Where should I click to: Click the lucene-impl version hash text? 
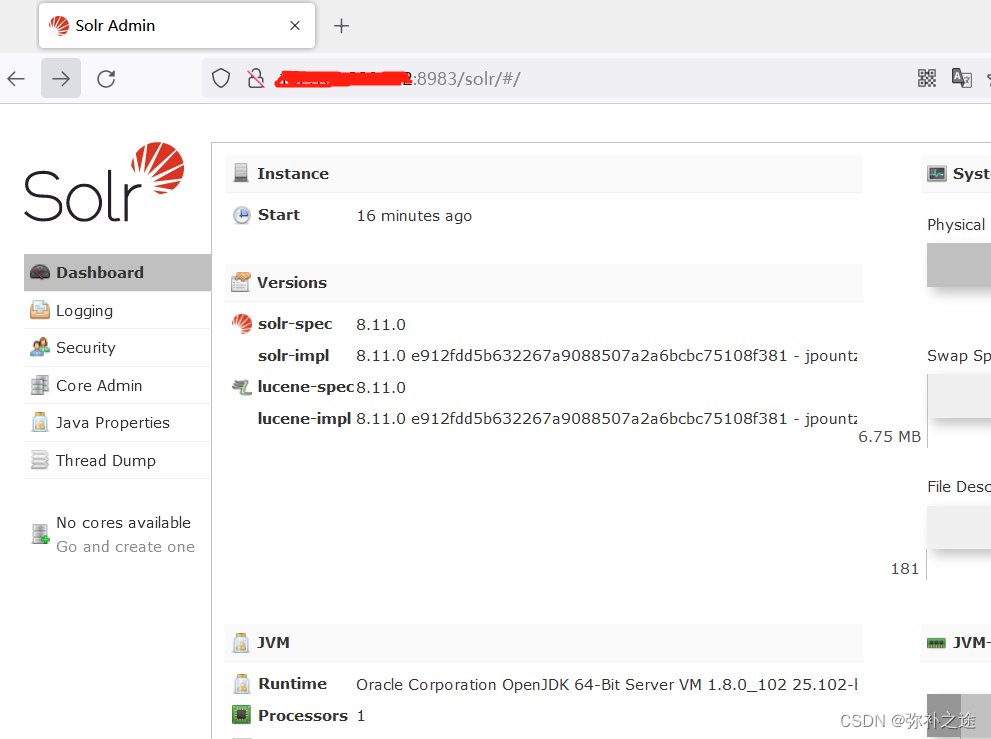607,418
